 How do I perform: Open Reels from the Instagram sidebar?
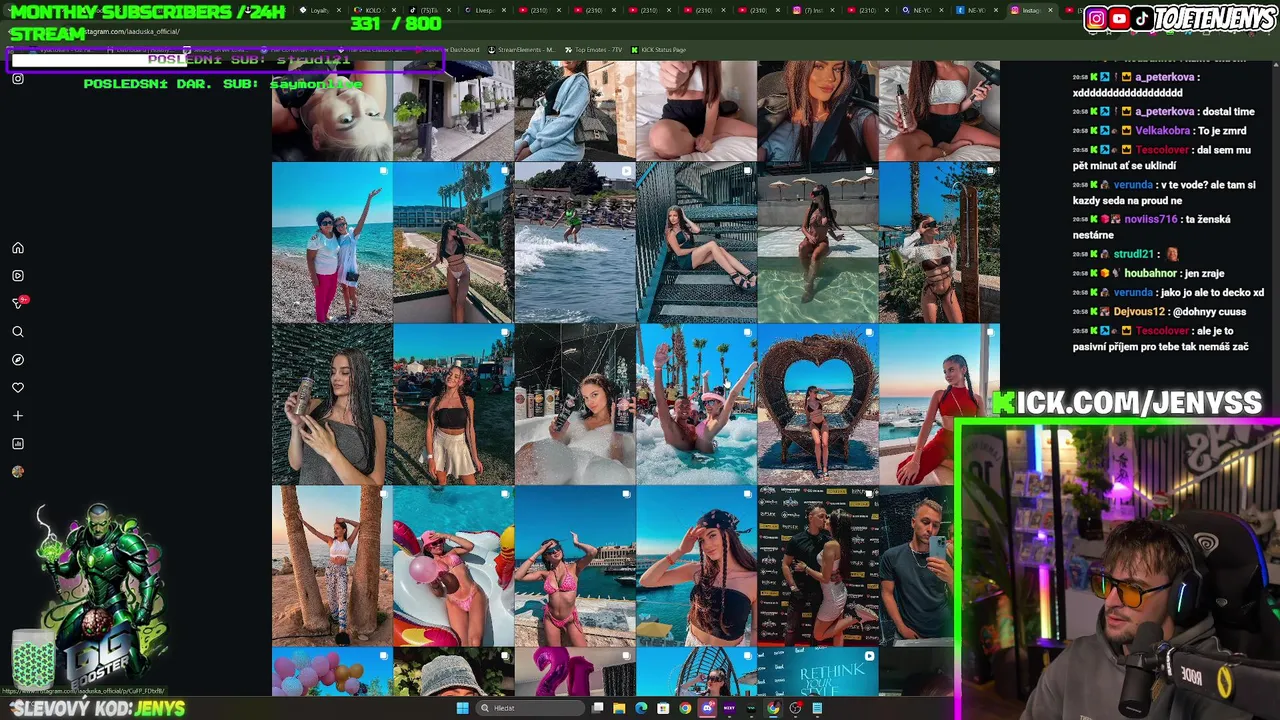tap(18, 276)
